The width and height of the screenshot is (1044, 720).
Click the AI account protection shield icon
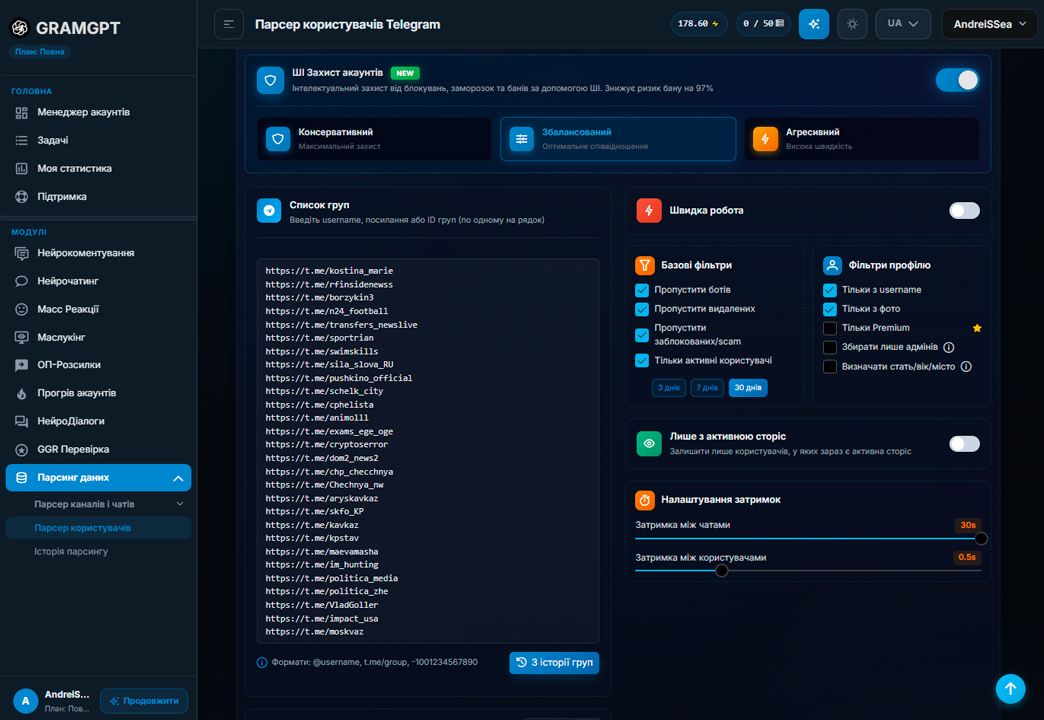tap(270, 81)
